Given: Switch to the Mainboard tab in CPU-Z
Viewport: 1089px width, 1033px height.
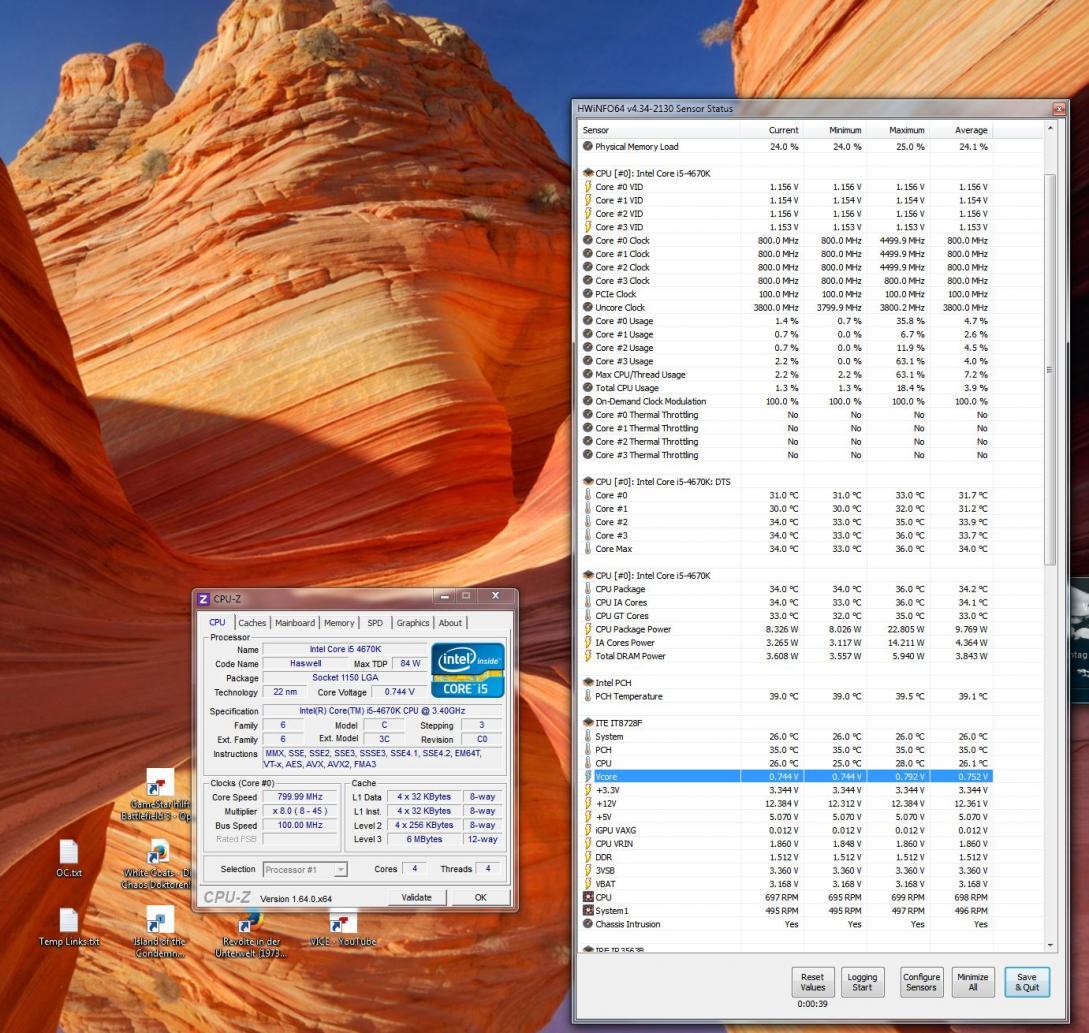Looking at the screenshot, I should pos(295,623).
